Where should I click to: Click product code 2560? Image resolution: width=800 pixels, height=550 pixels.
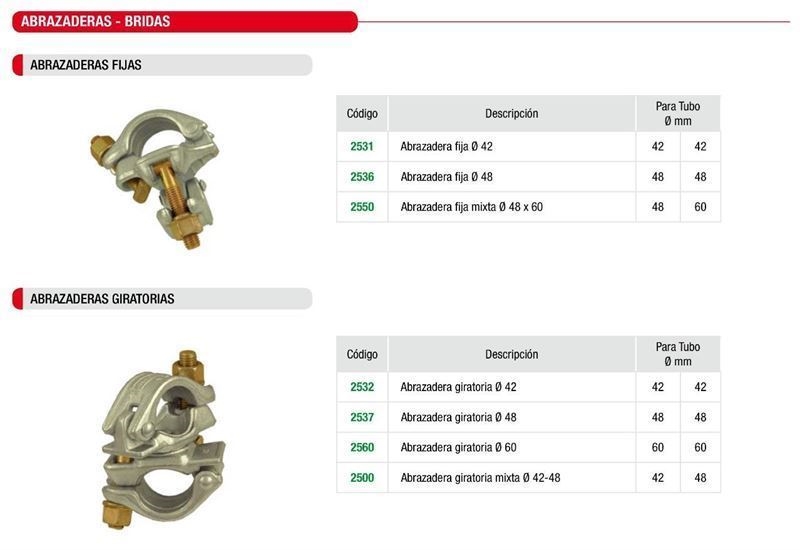(x=362, y=447)
